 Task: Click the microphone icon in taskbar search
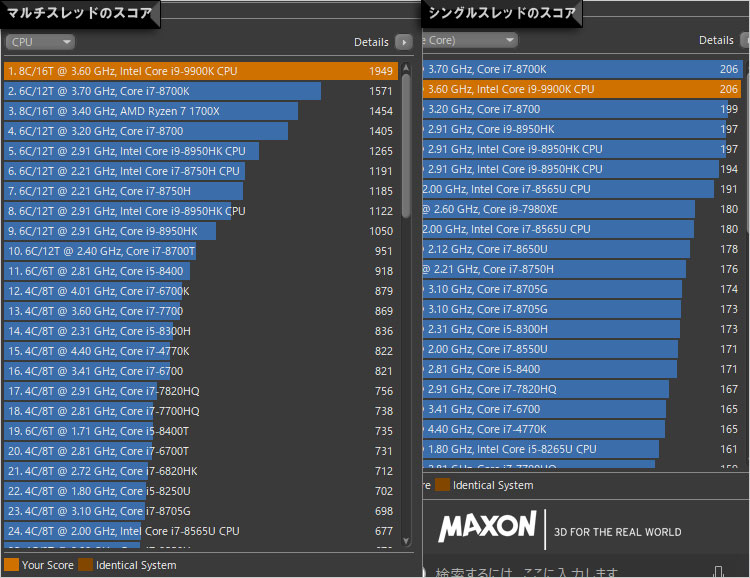click(718, 572)
